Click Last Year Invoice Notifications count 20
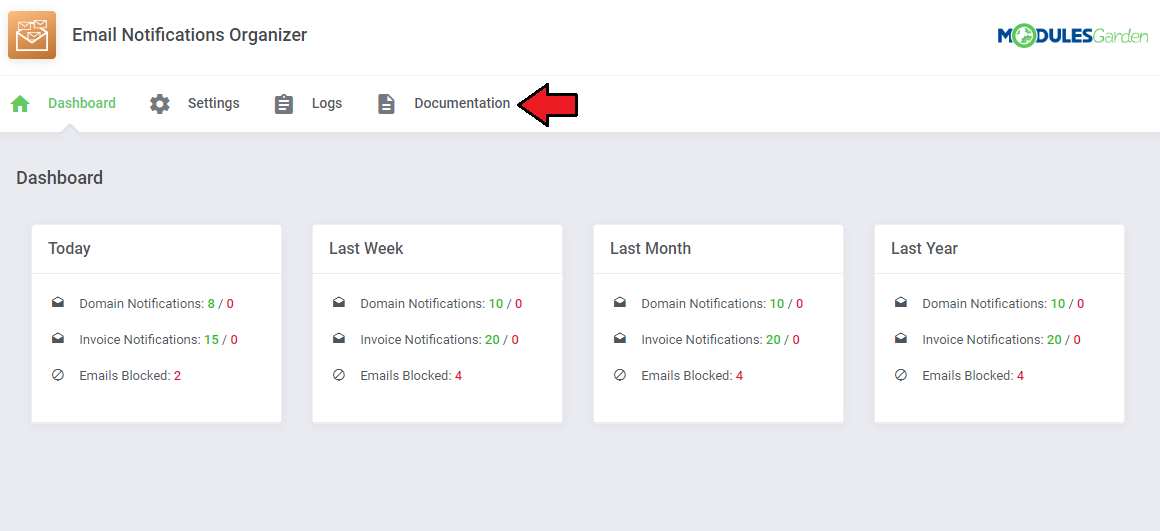The width and height of the screenshot is (1160, 531). click(x=1054, y=339)
